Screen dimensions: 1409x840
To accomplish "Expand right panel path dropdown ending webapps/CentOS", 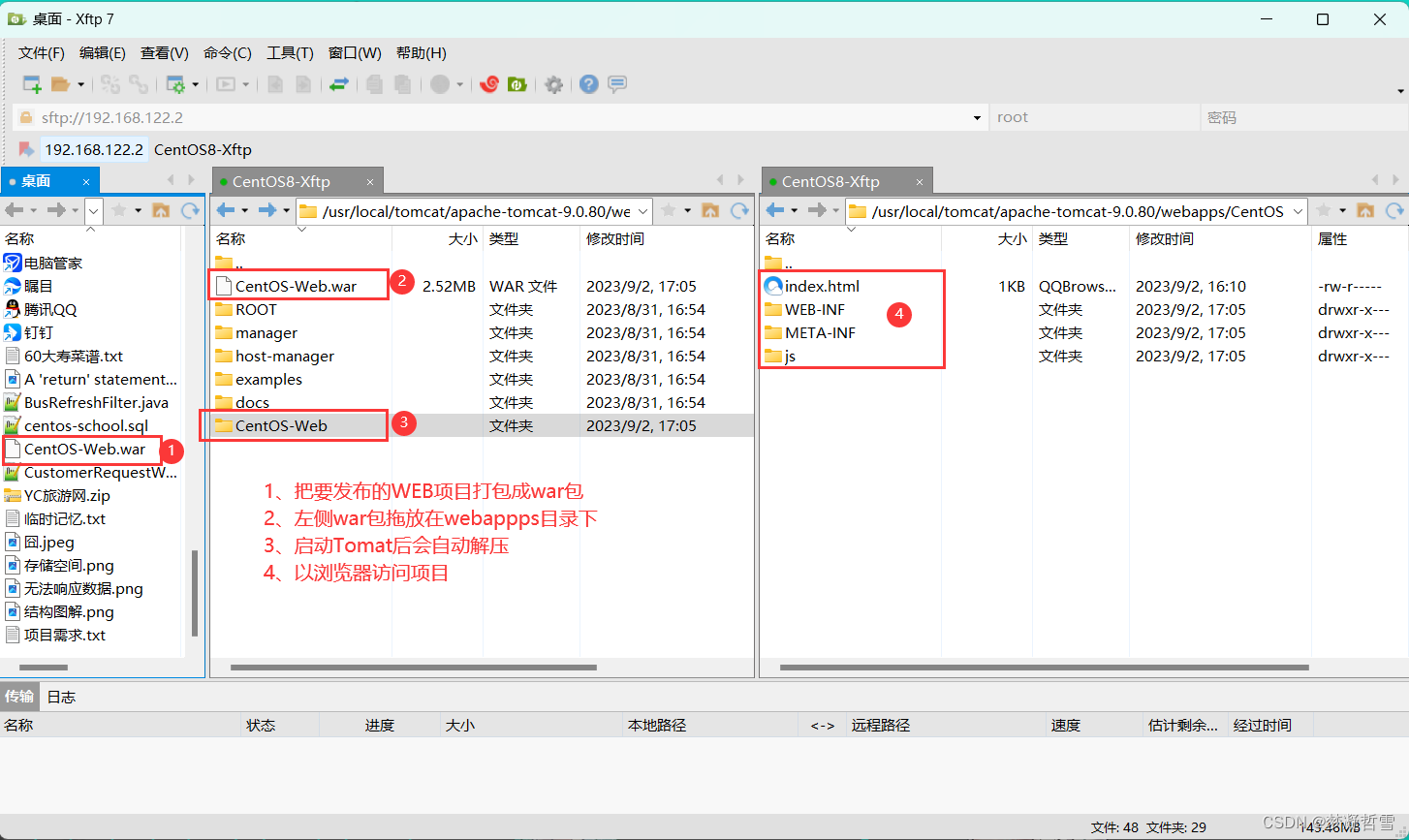I will [1299, 210].
